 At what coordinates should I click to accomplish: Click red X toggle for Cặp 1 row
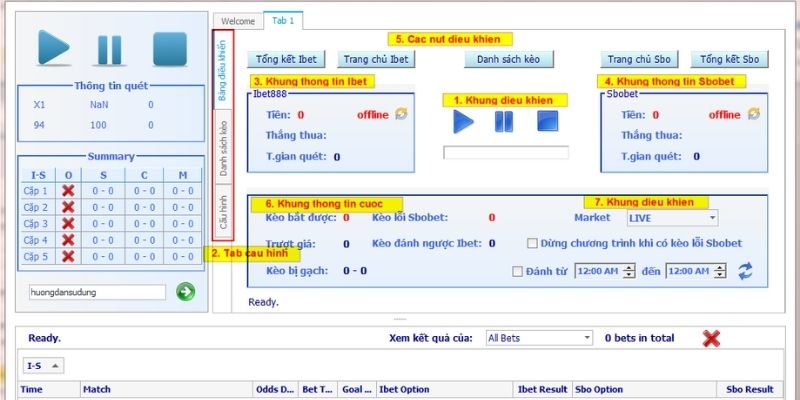pos(68,191)
